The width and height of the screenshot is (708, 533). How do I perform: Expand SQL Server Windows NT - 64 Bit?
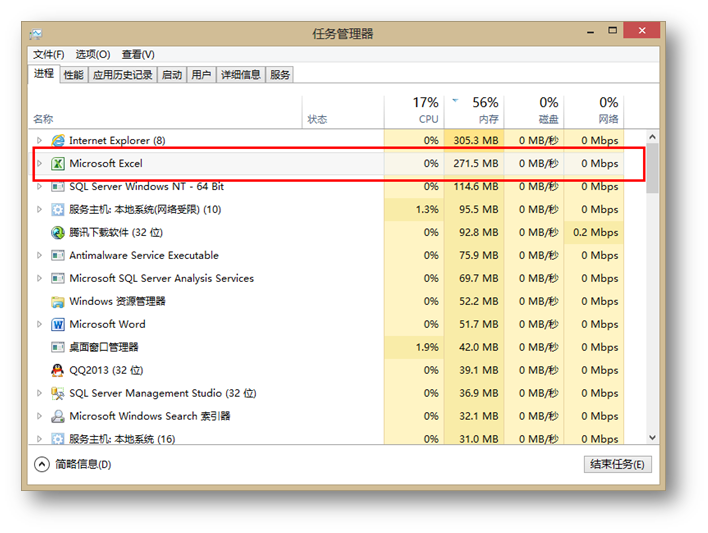(39, 187)
